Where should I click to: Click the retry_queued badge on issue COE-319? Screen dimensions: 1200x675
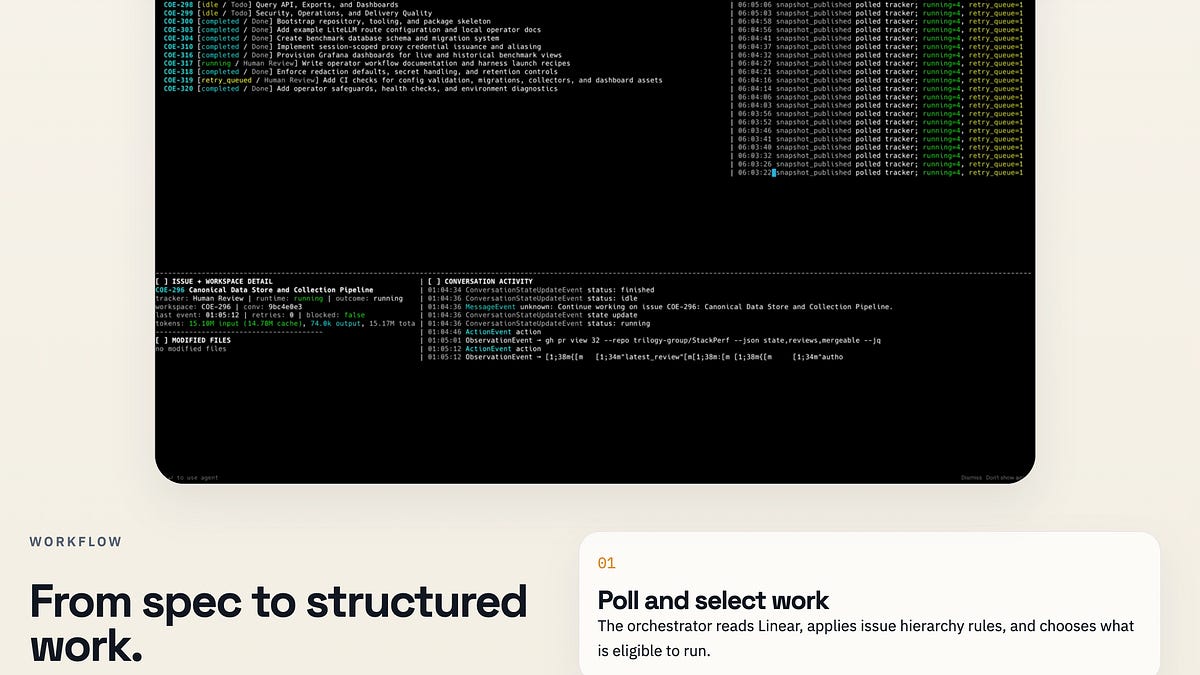click(x=225, y=80)
